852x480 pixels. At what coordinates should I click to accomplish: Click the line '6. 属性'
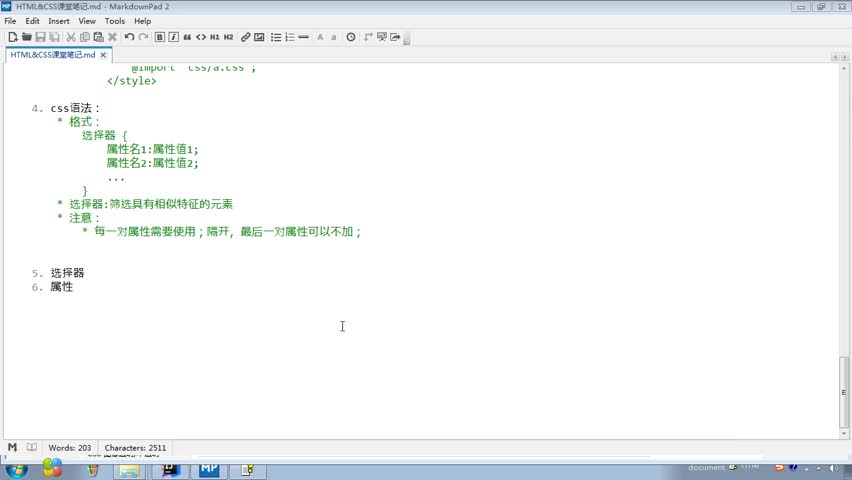52,287
